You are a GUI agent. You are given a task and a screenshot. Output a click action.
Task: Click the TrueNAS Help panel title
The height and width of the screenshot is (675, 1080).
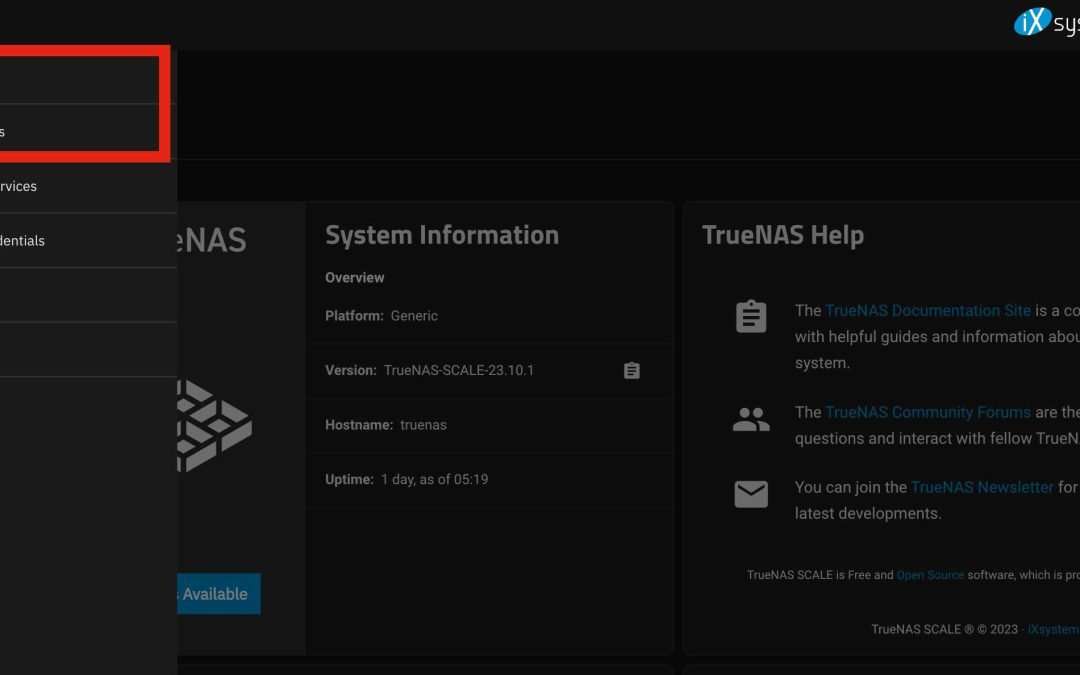[783, 234]
